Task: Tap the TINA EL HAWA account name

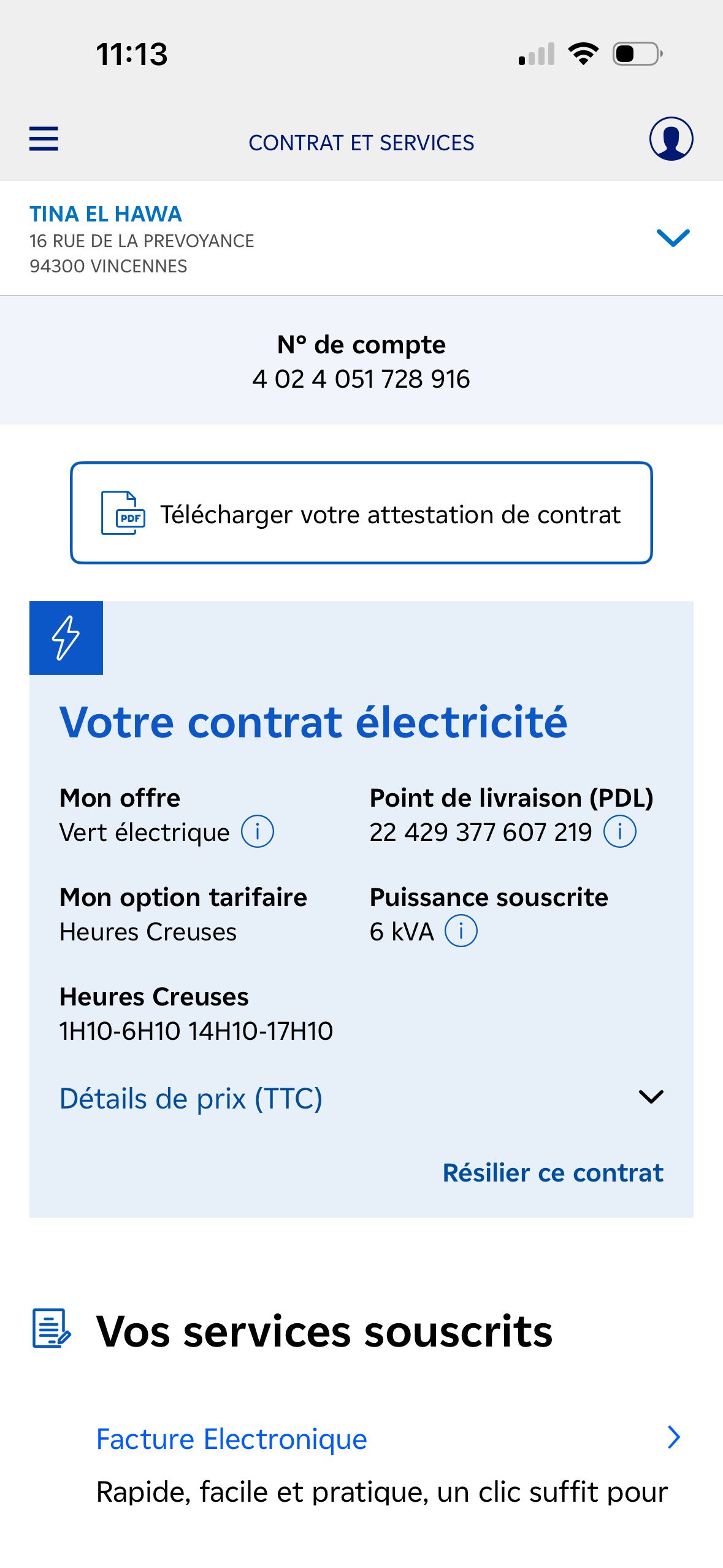Action: pyautogui.click(x=105, y=214)
